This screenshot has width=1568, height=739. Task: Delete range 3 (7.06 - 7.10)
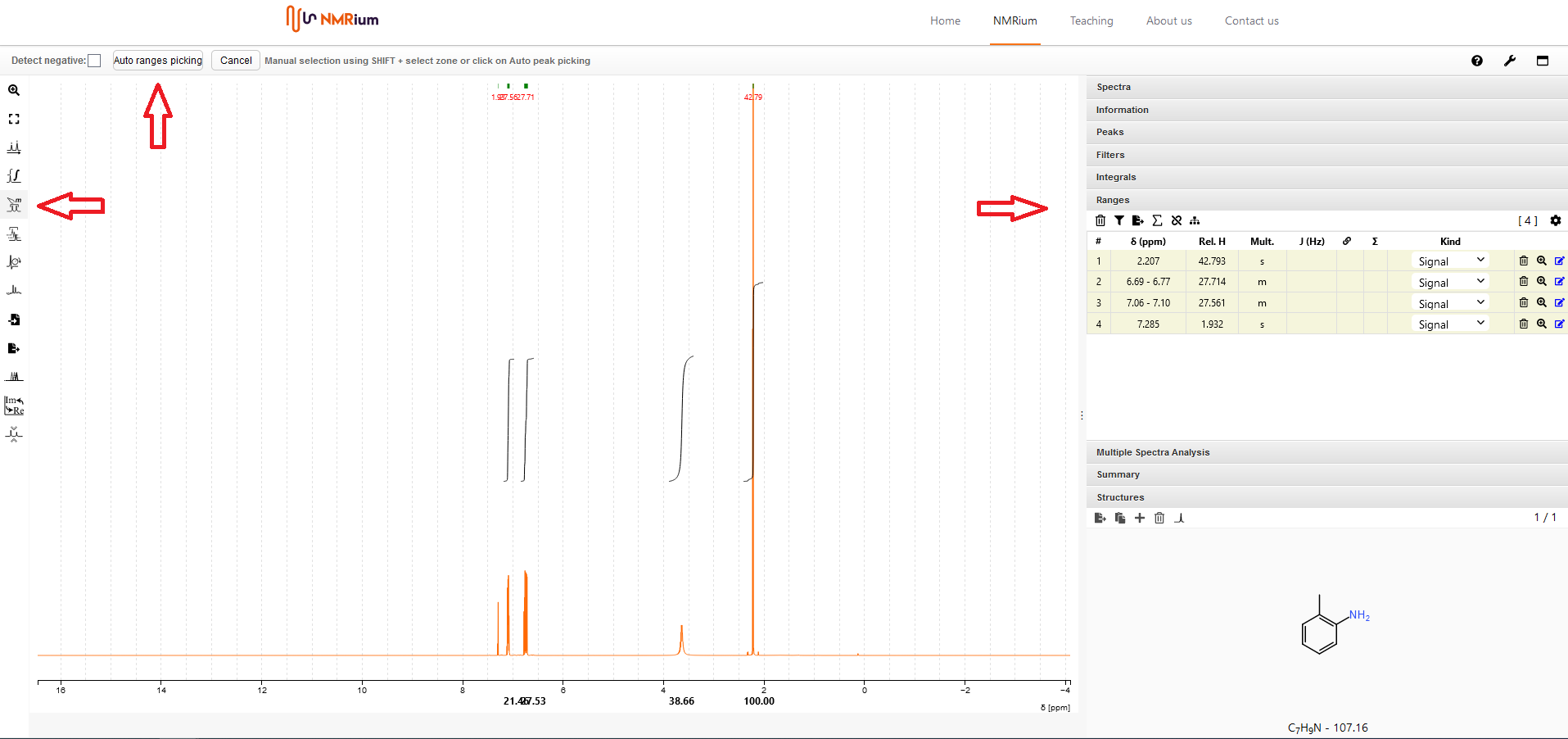point(1524,302)
